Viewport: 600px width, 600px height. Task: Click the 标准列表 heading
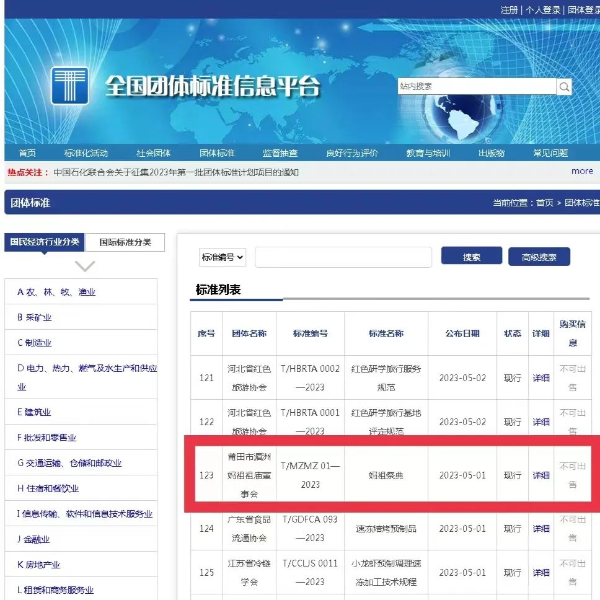point(218,289)
